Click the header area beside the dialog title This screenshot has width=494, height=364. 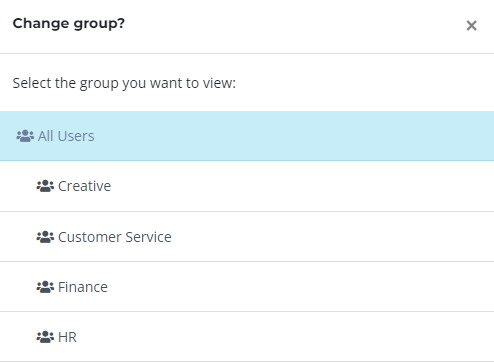[293, 26]
